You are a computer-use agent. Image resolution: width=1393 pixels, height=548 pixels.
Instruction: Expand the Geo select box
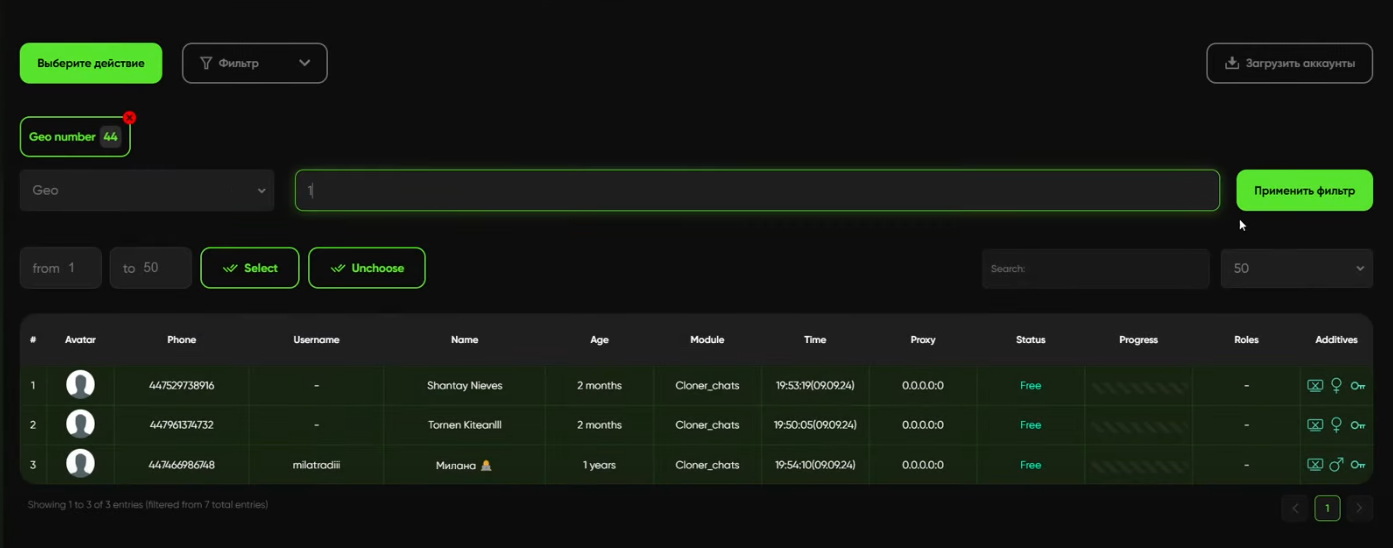(147, 190)
